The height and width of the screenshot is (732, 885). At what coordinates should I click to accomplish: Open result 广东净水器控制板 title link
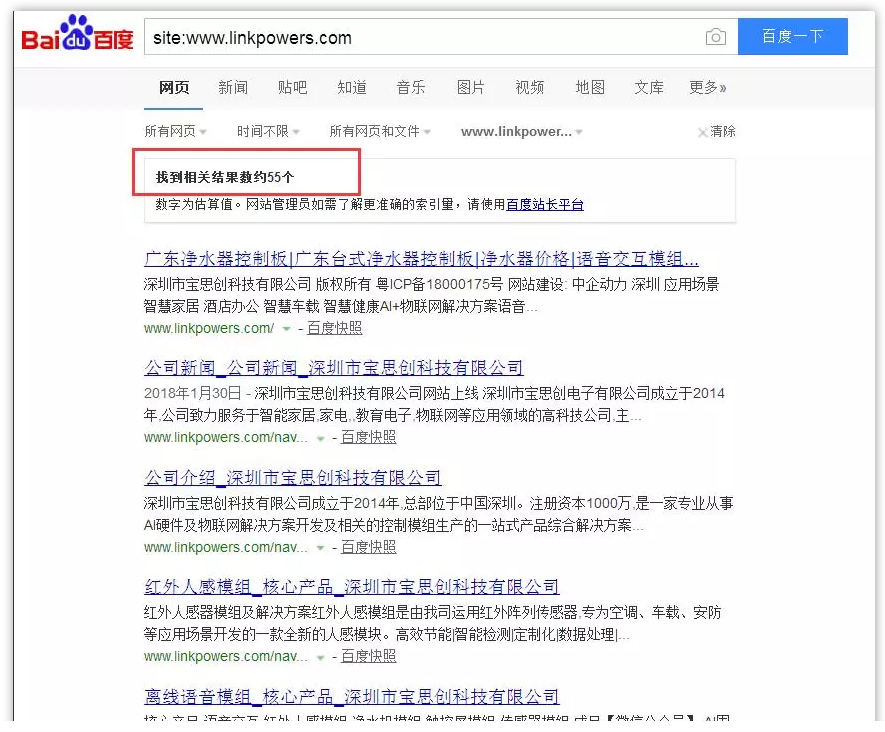(x=422, y=259)
